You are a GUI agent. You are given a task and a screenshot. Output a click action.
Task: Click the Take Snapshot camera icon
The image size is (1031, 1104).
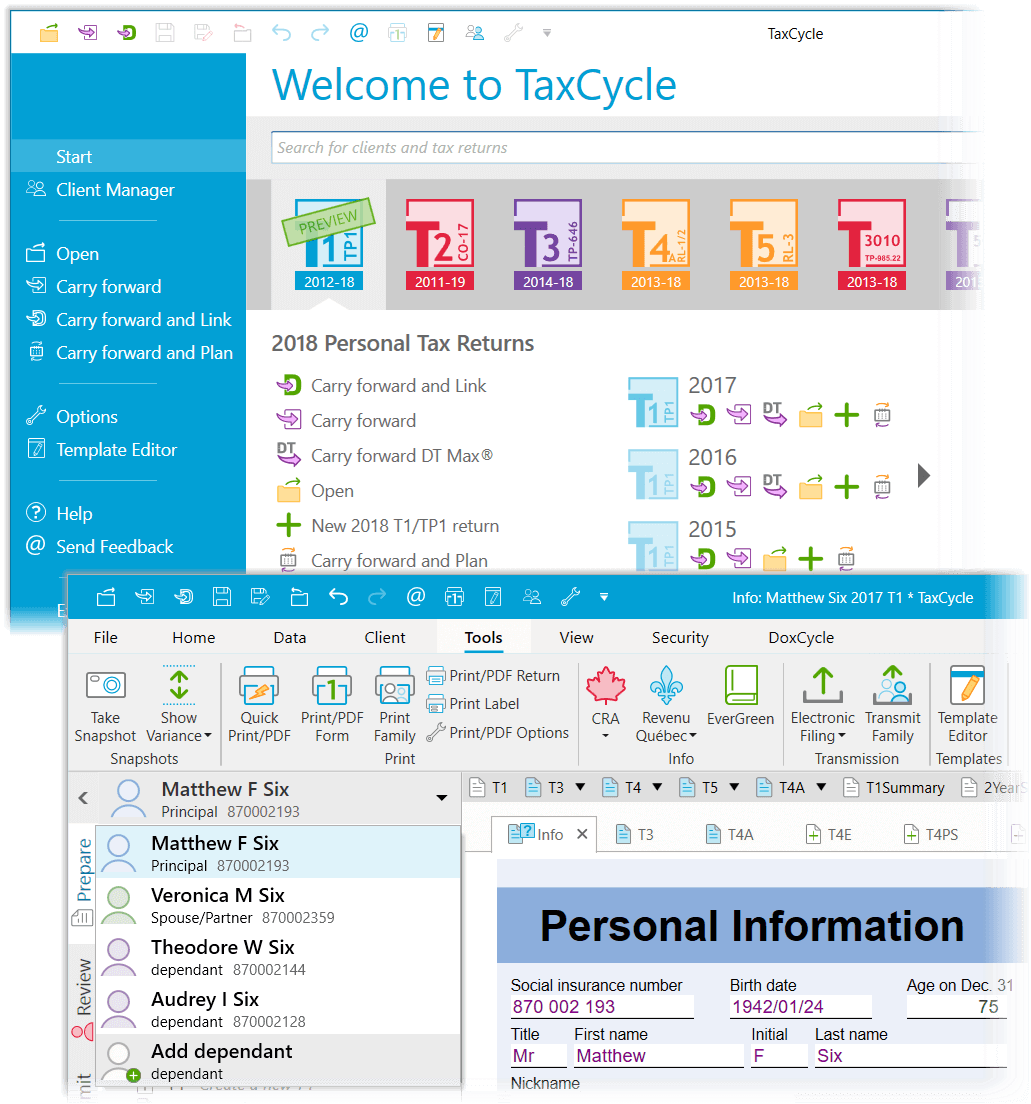pyautogui.click(x=106, y=686)
